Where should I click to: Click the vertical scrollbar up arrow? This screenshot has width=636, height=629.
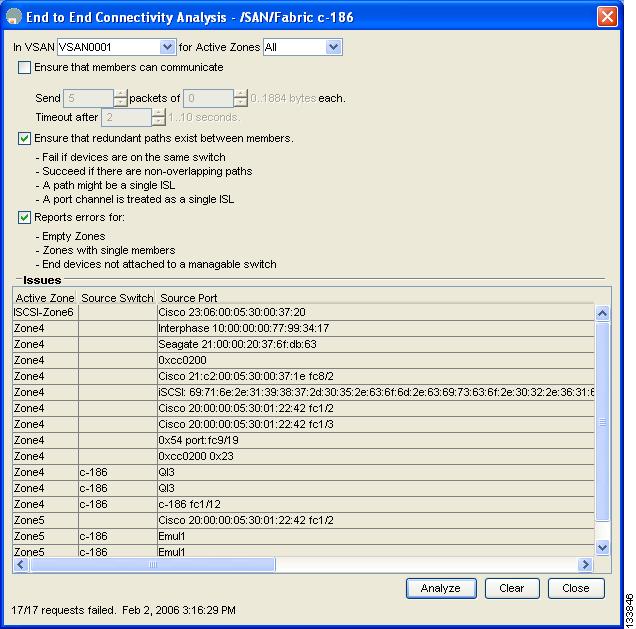click(x=602, y=313)
